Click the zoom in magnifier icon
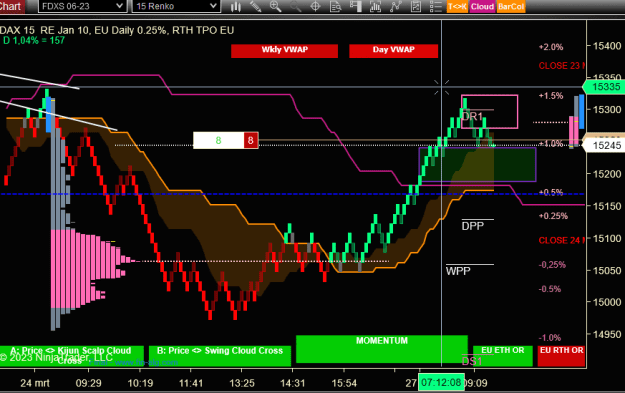The height and width of the screenshot is (393, 625). [275, 6]
